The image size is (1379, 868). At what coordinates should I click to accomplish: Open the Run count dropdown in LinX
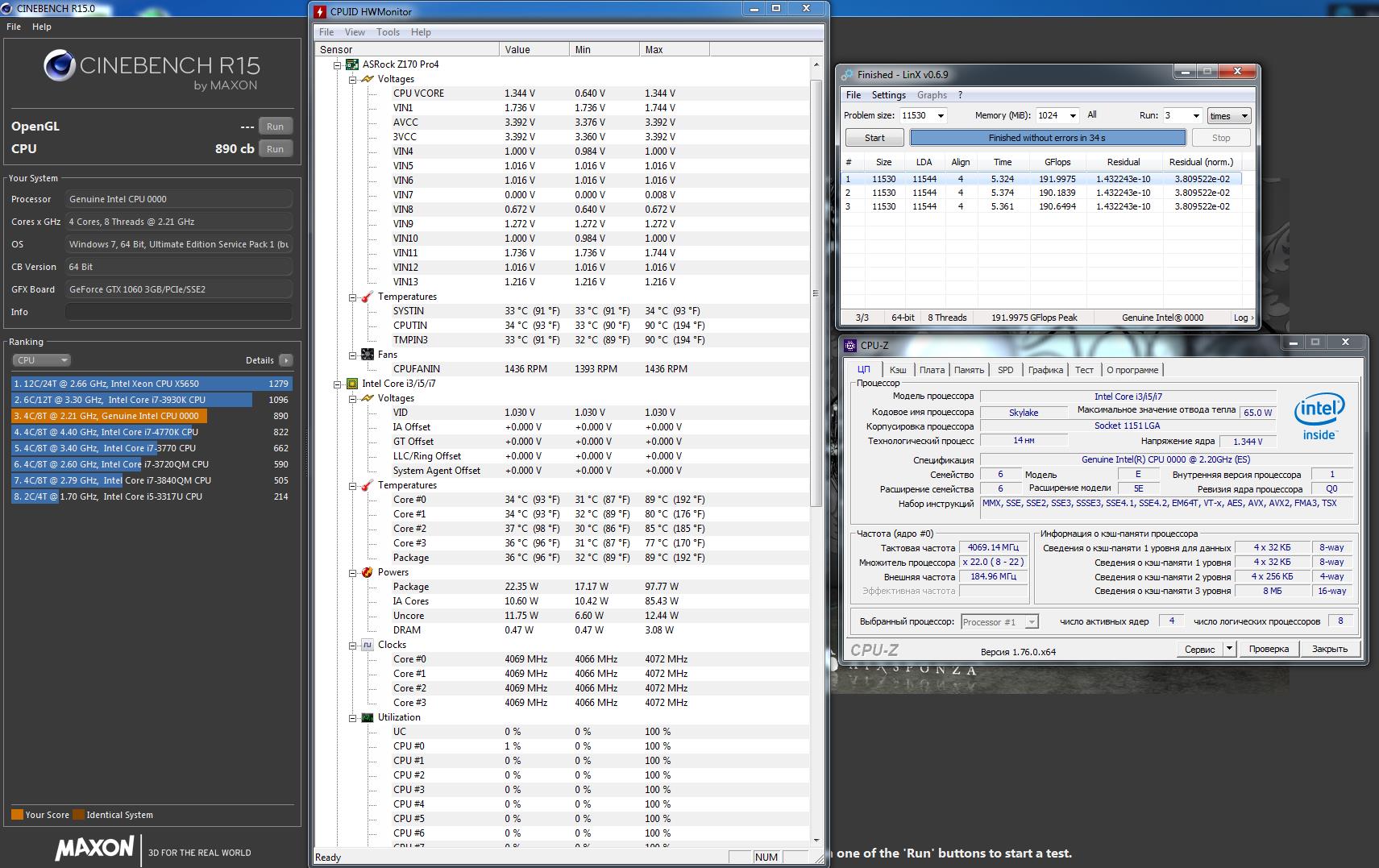(x=1196, y=115)
